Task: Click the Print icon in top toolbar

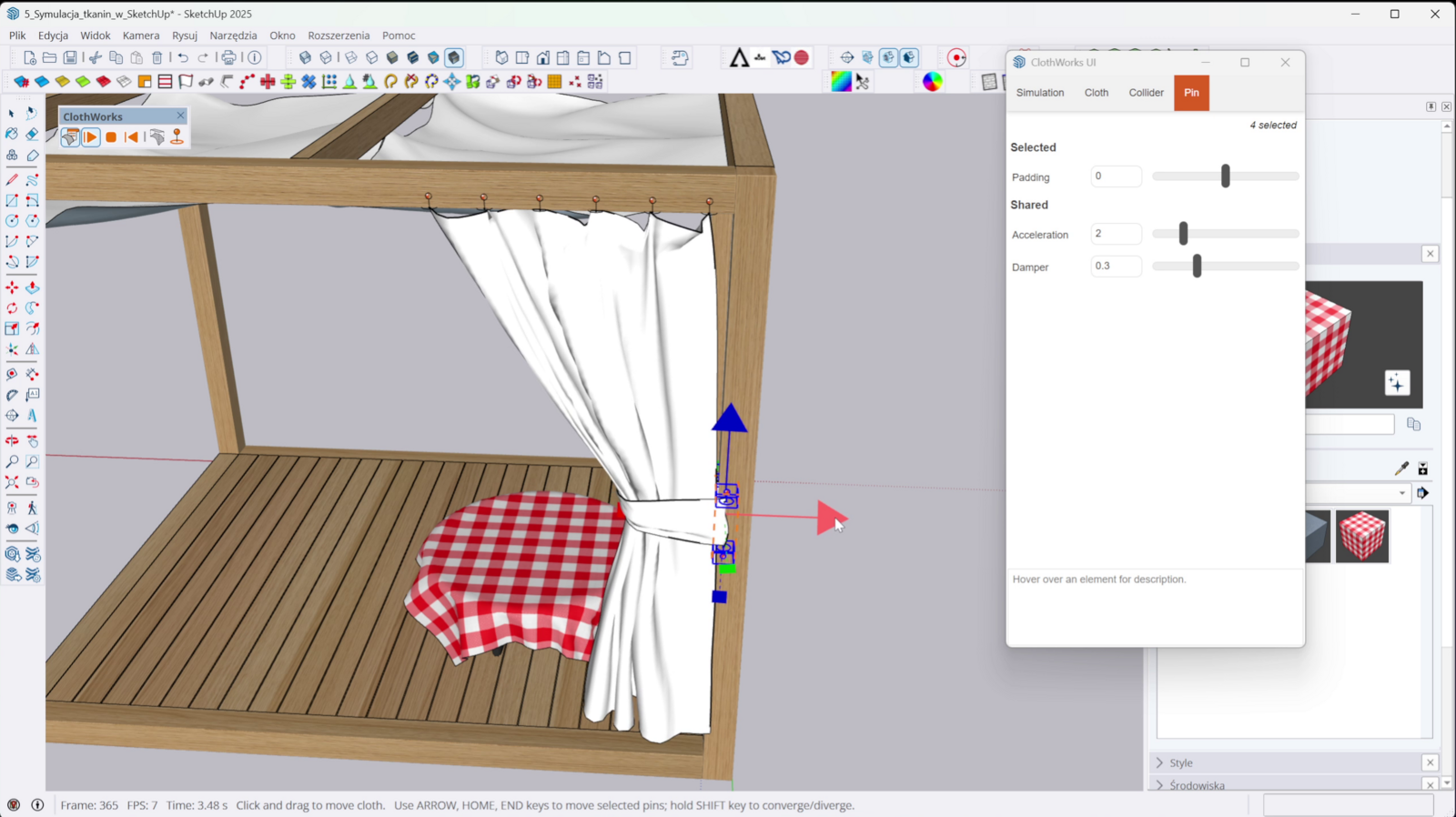Action: click(x=228, y=57)
